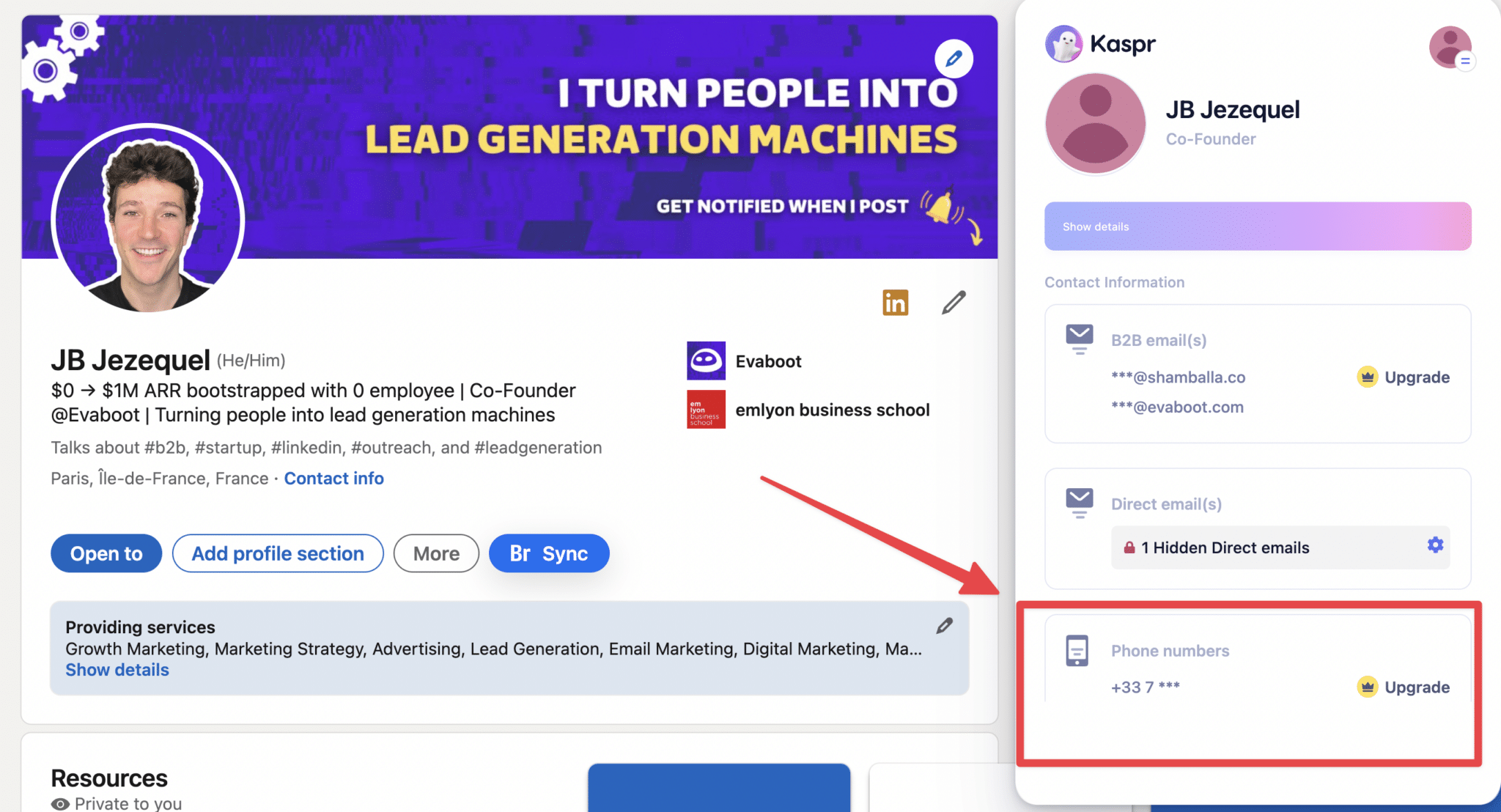Screen dimensions: 1501x812
Task: Open the intro section edit pencil icon
Action: tap(954, 302)
